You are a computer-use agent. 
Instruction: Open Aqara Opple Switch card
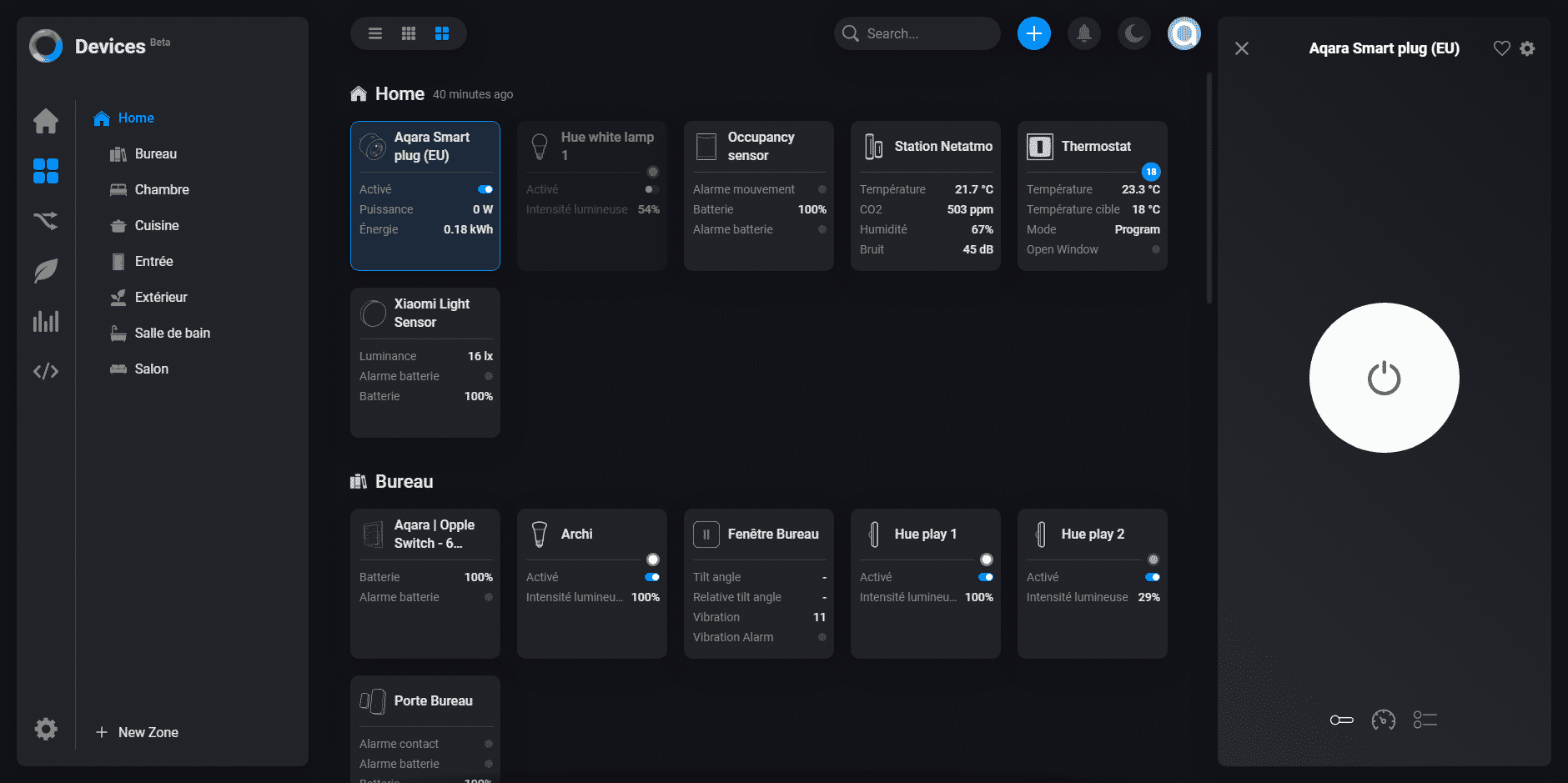[x=425, y=584]
